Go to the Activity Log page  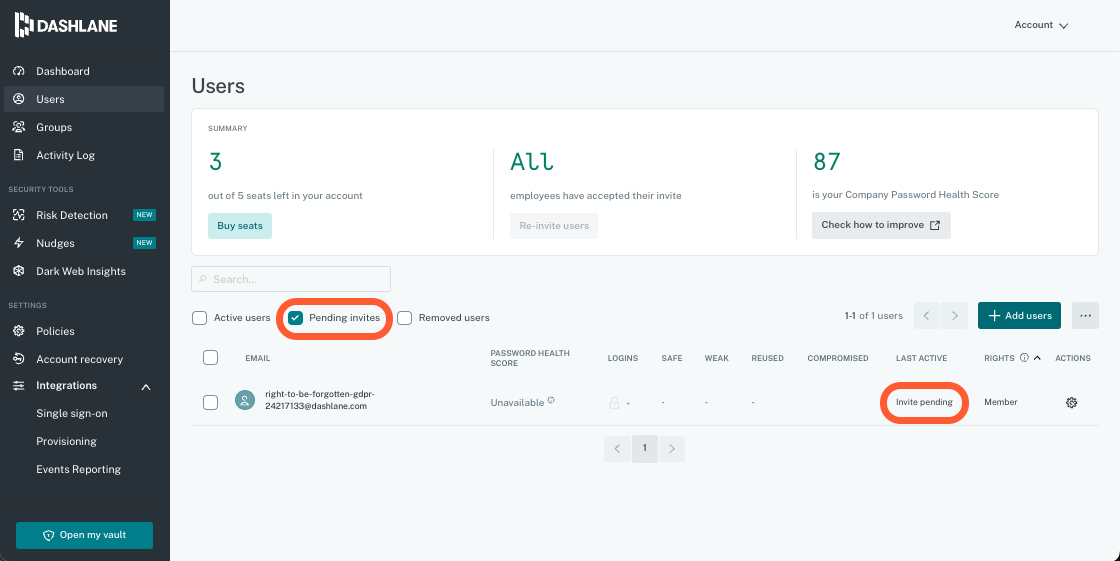[65, 155]
